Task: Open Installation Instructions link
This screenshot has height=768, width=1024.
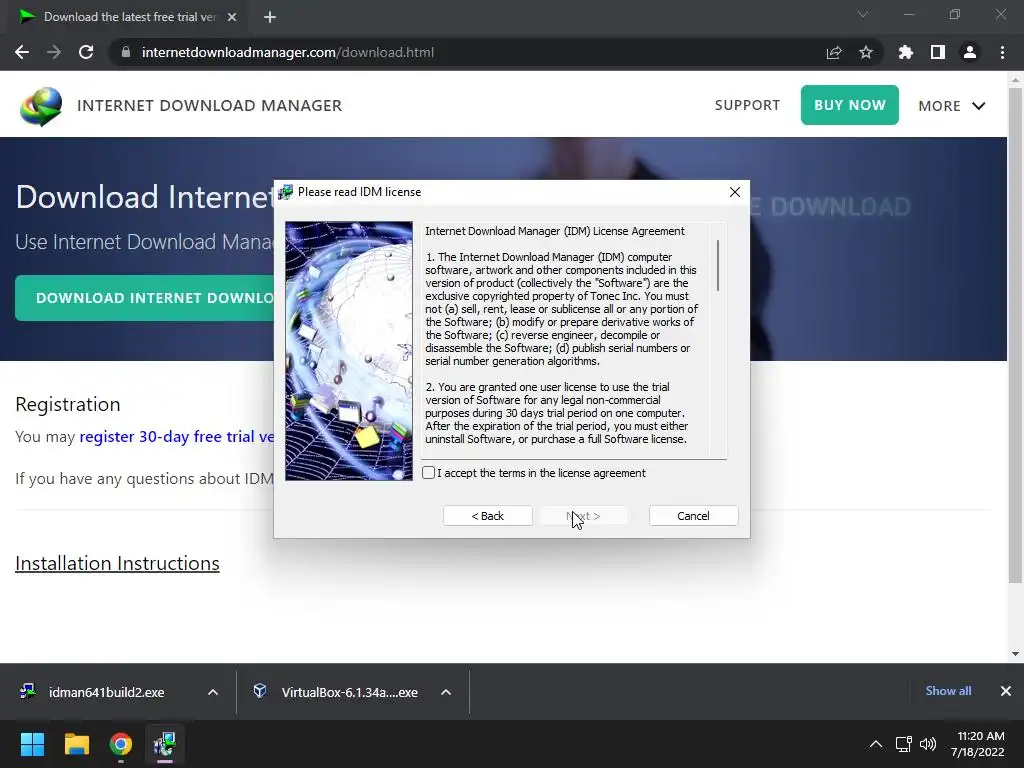Action: click(x=117, y=563)
